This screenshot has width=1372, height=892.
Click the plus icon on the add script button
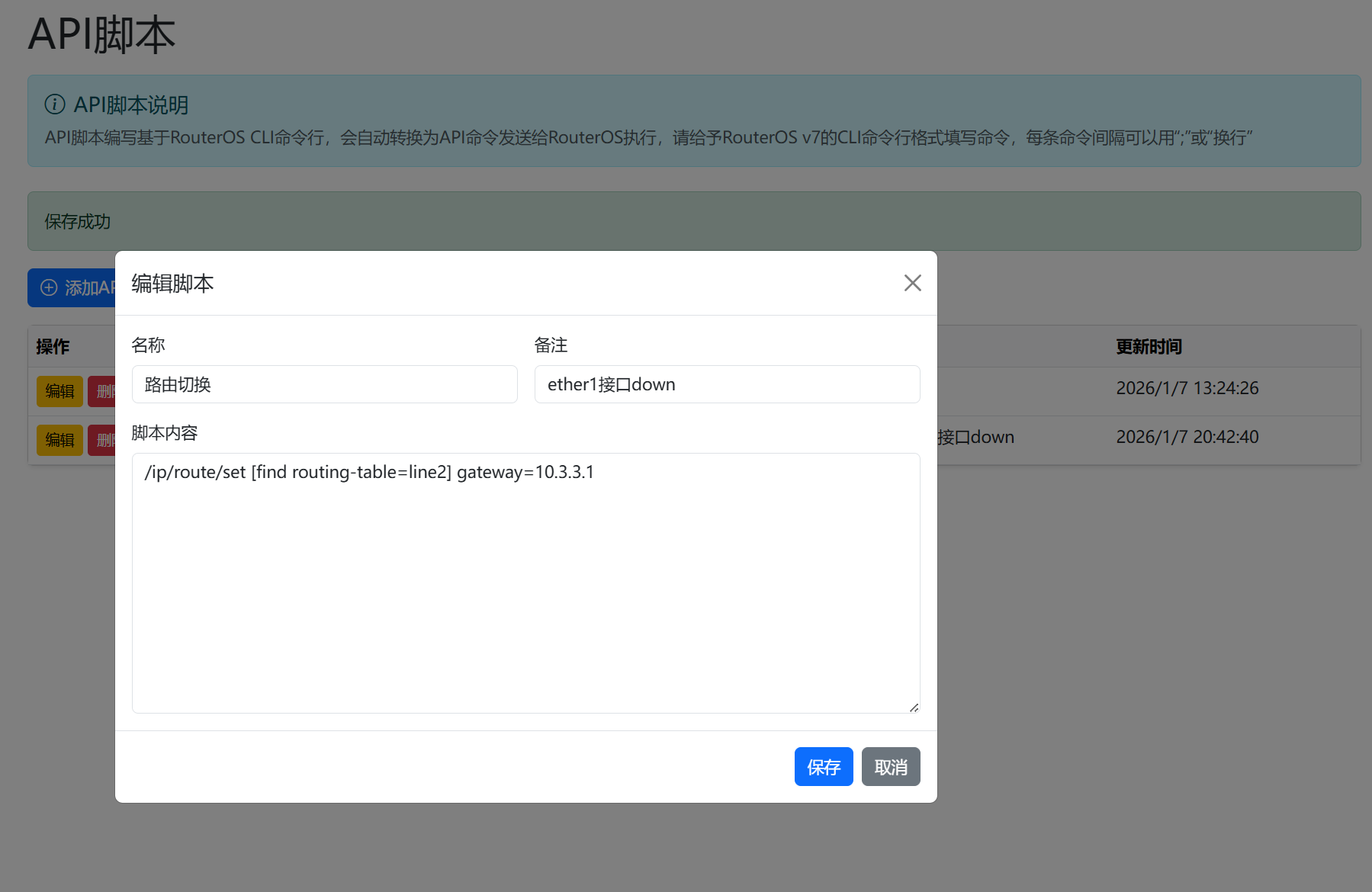point(49,287)
